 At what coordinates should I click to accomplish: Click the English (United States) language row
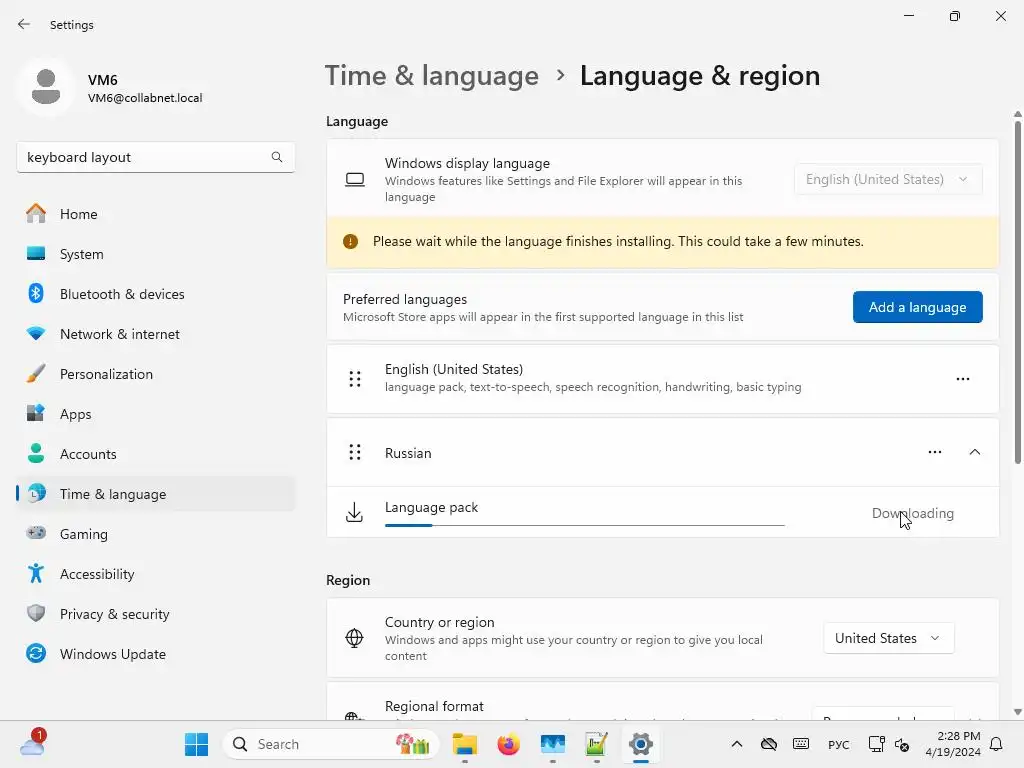[x=662, y=379]
